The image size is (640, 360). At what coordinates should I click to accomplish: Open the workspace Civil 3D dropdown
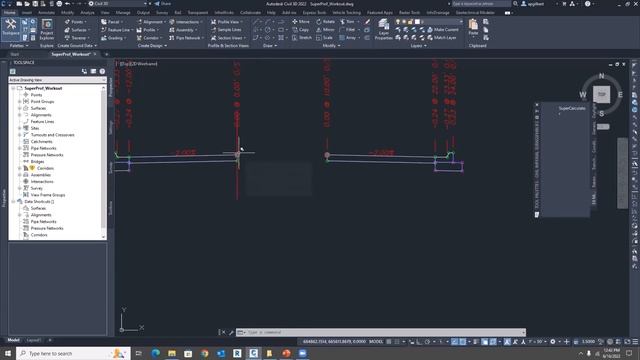click(118, 4)
